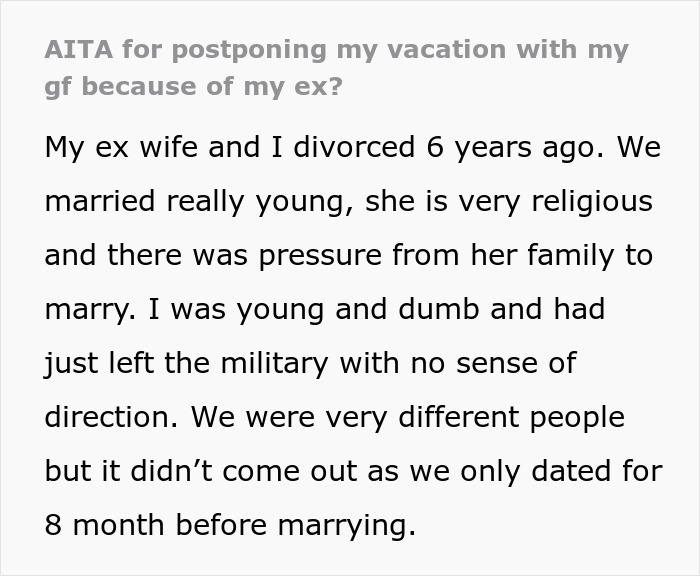The height and width of the screenshot is (576, 700).
Task: Click "gf because of my ex?" title line
Action: pos(193,85)
